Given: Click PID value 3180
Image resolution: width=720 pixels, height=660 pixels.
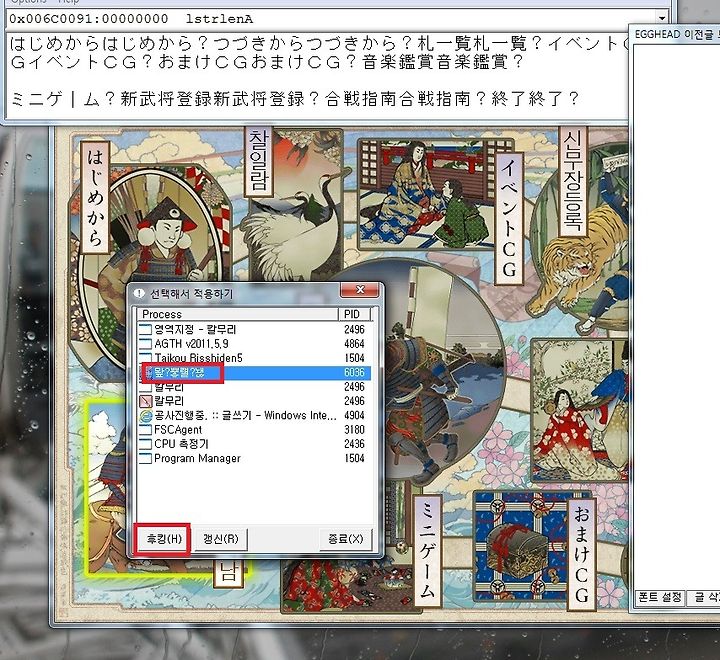Looking at the screenshot, I should pos(354,429).
